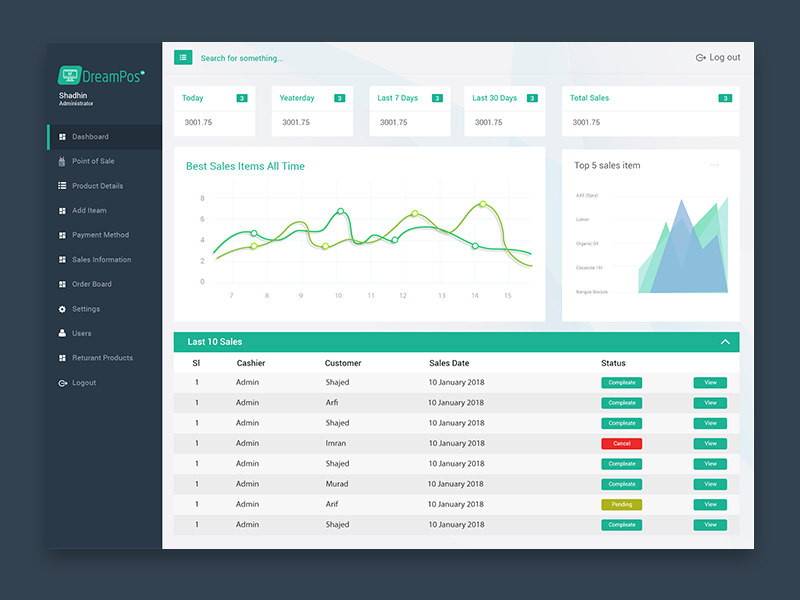Open Settings via the gear icon
This screenshot has width=800, height=600.
(x=62, y=309)
